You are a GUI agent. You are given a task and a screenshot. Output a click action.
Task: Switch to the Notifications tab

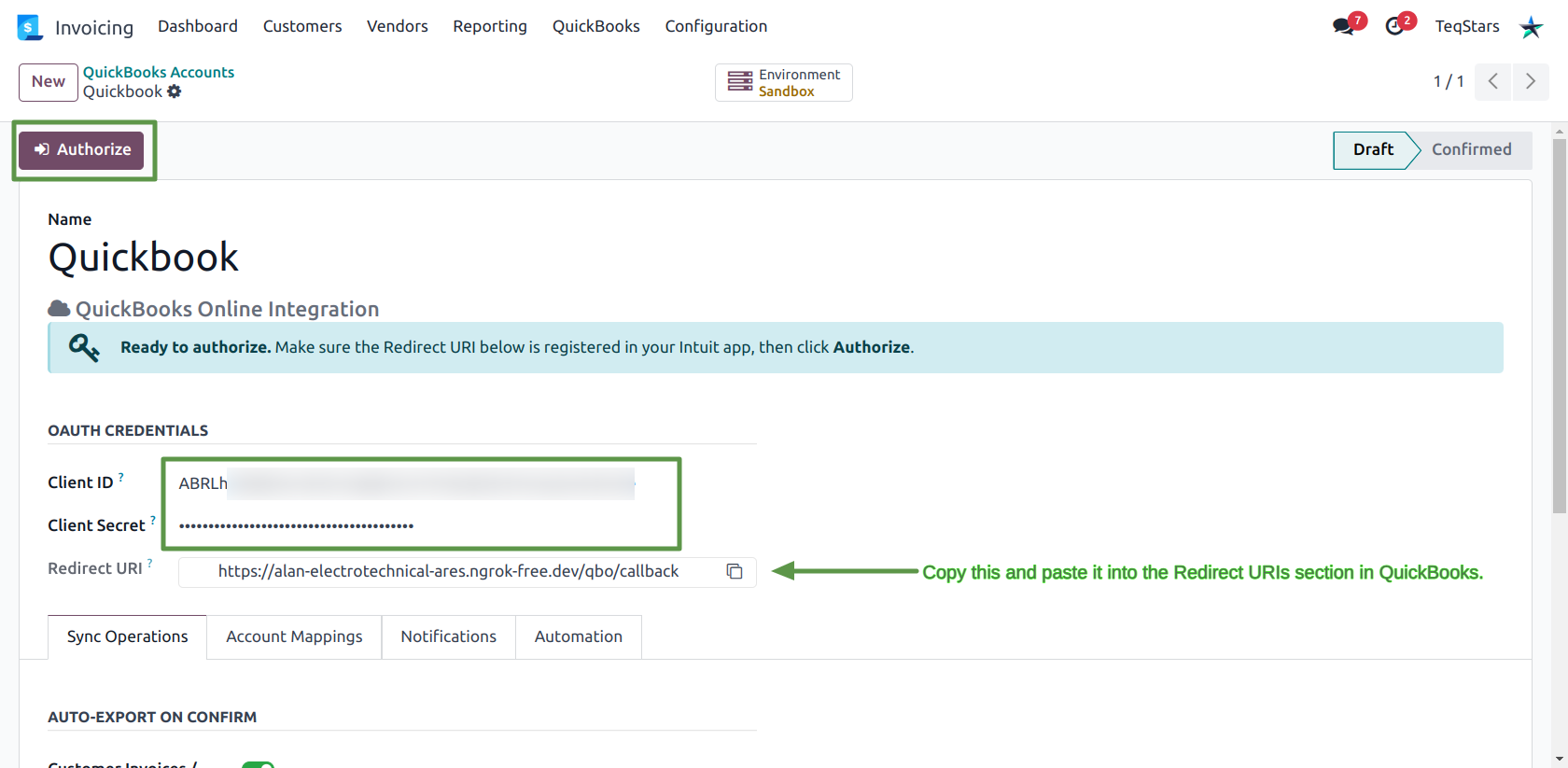pos(449,636)
